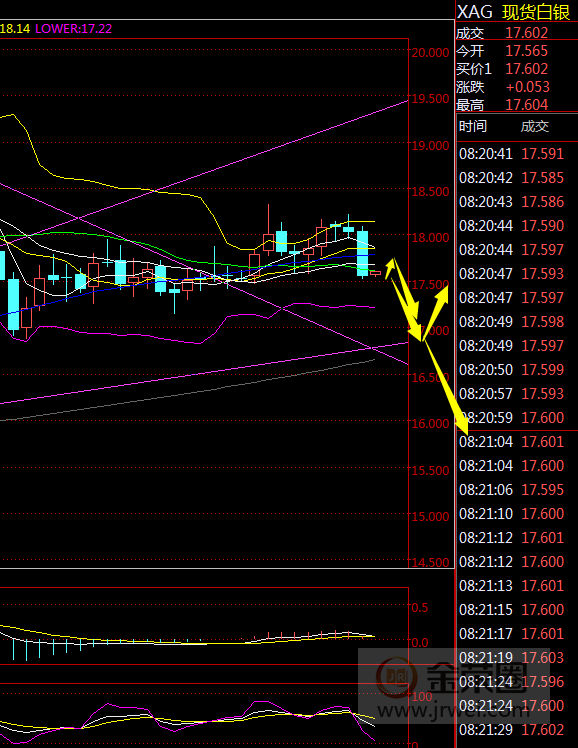Click the 19.000 price axis label
Viewport: 578px width, 748px height.
point(430,145)
